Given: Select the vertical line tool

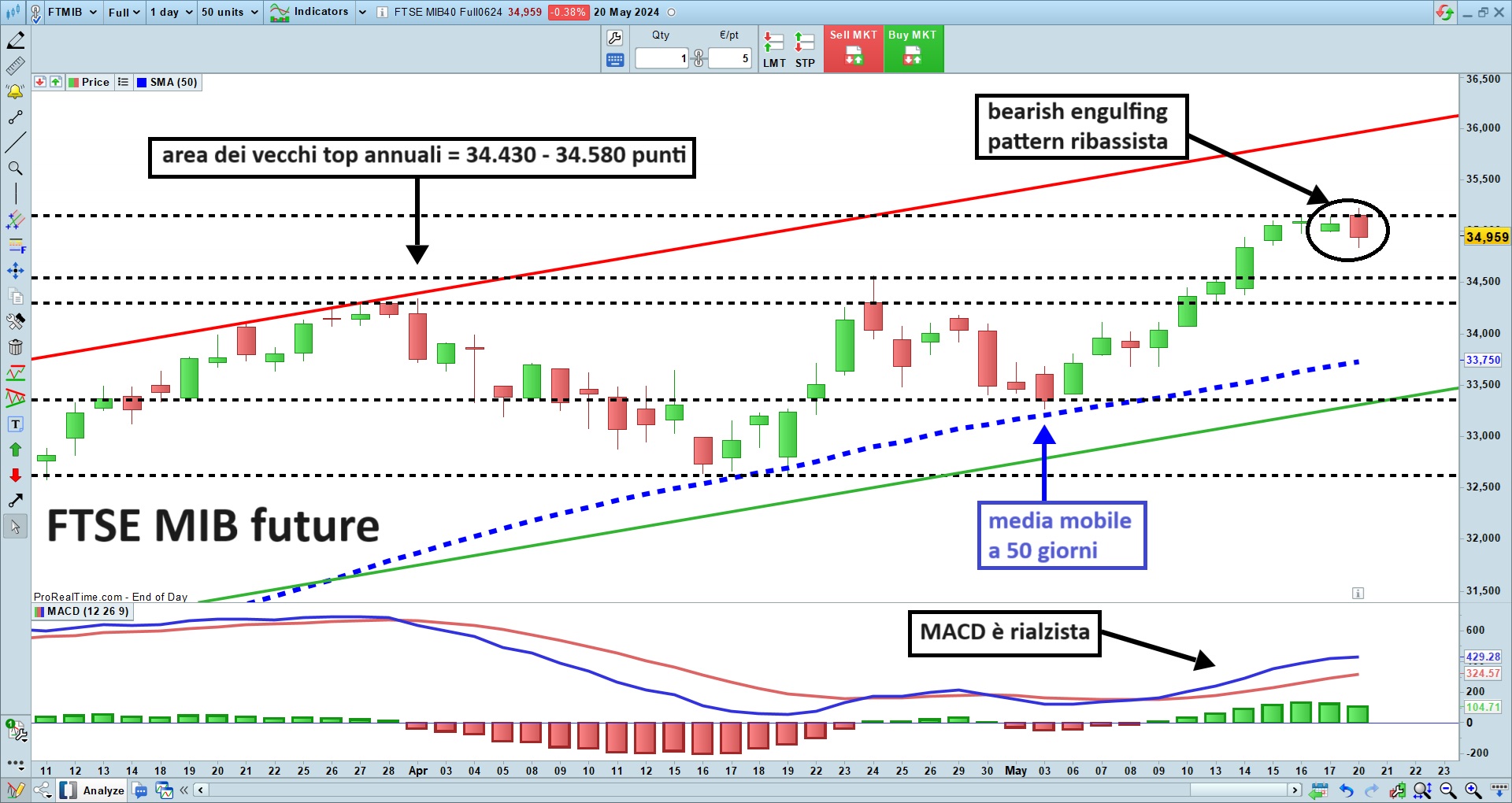Looking at the screenshot, I should point(16,194).
